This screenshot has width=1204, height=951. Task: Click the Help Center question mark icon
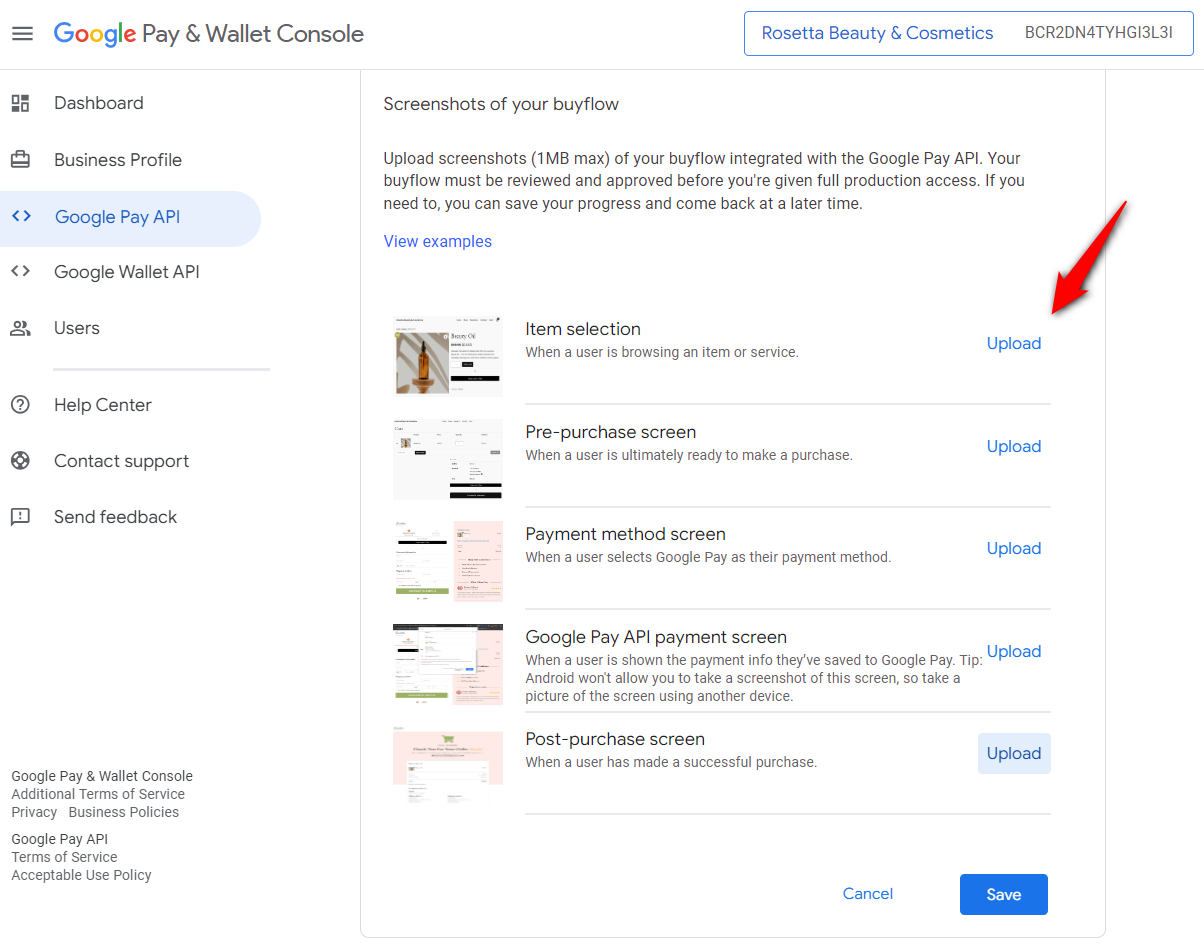(20, 404)
